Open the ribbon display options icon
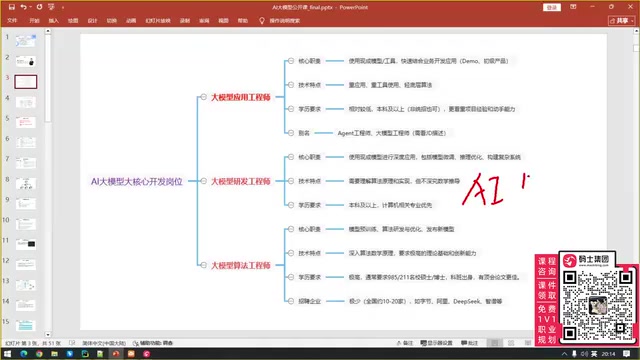This screenshot has height=360, width=640. point(573,7)
